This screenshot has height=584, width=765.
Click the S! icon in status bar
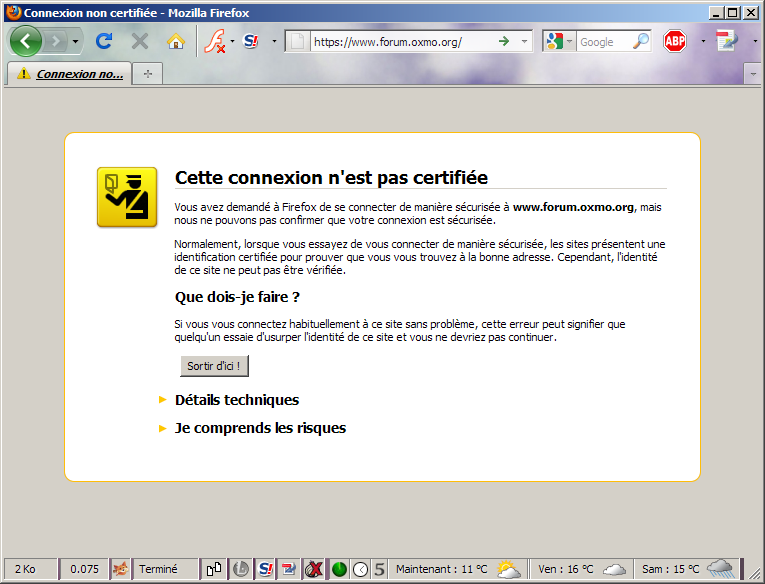(265, 569)
